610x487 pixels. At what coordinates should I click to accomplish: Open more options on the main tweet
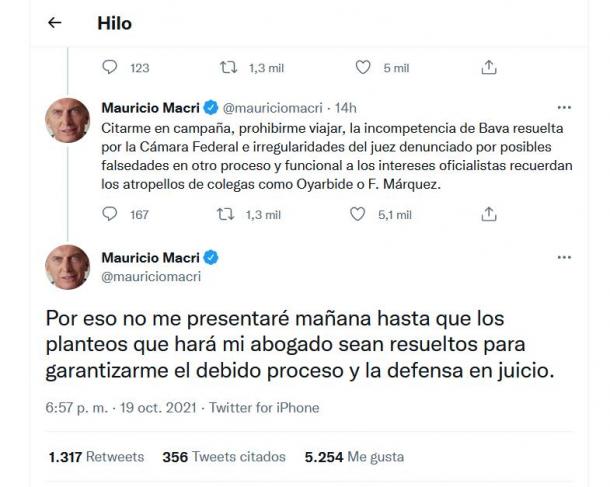point(564,258)
